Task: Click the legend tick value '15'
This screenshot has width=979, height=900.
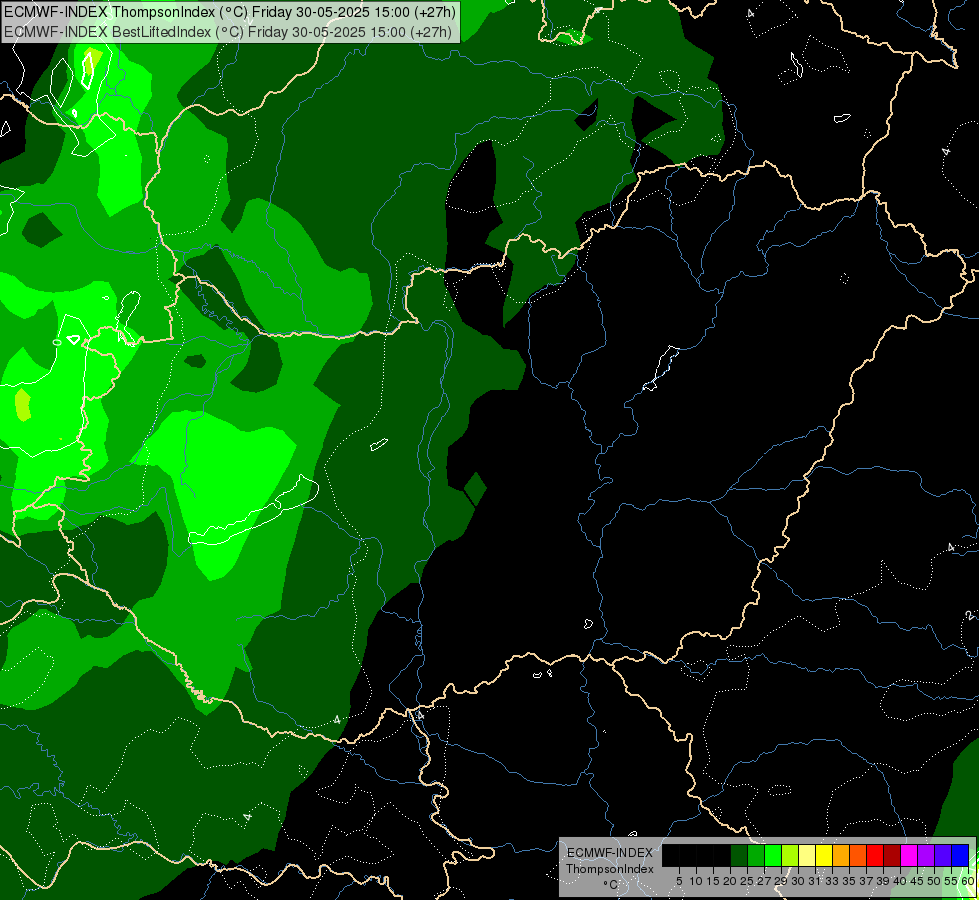Action: [x=713, y=881]
